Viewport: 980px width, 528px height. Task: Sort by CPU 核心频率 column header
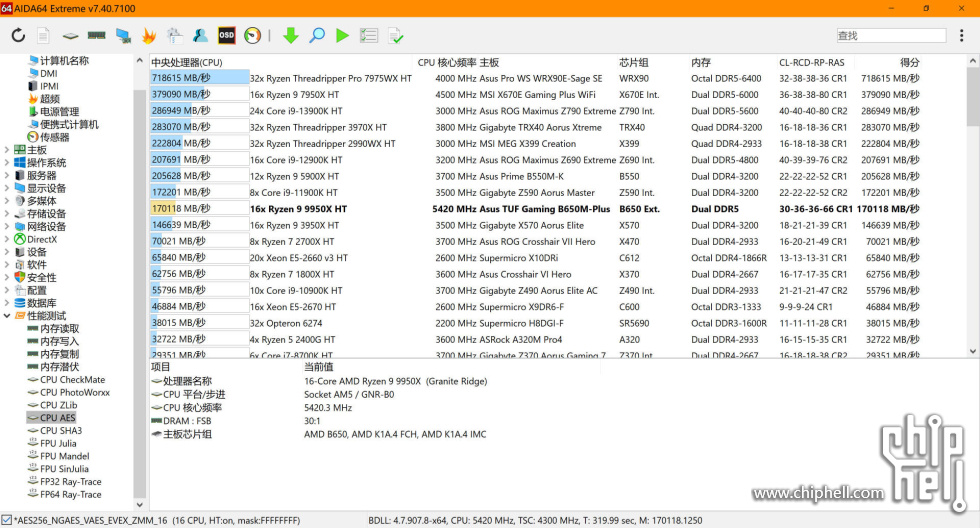click(x=447, y=62)
